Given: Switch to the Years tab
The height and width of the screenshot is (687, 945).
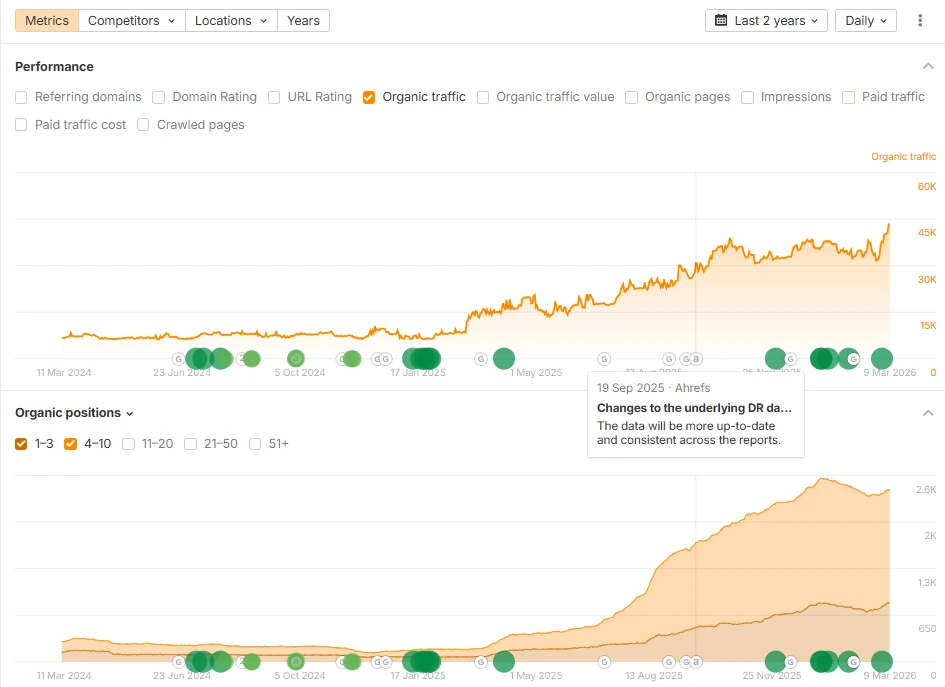Looking at the screenshot, I should [303, 20].
